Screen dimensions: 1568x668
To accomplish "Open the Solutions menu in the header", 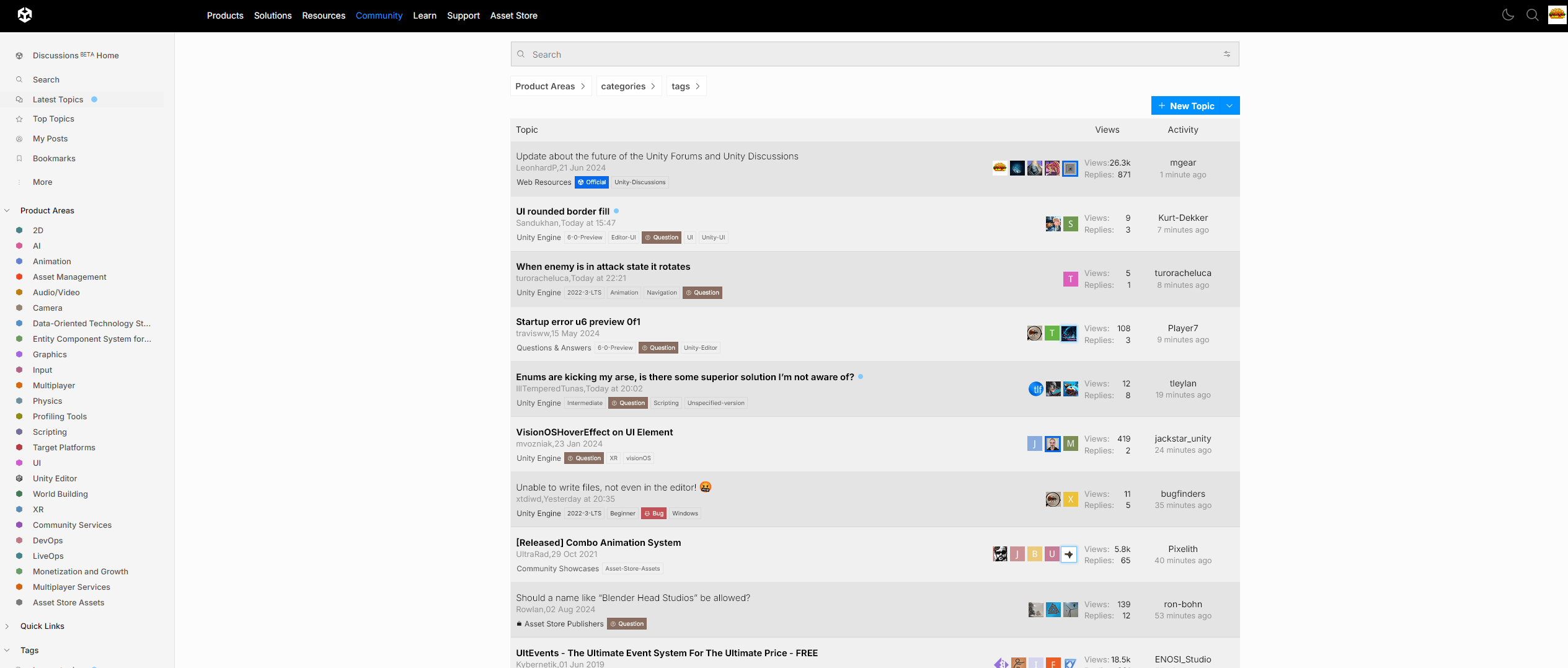I will tap(273, 16).
